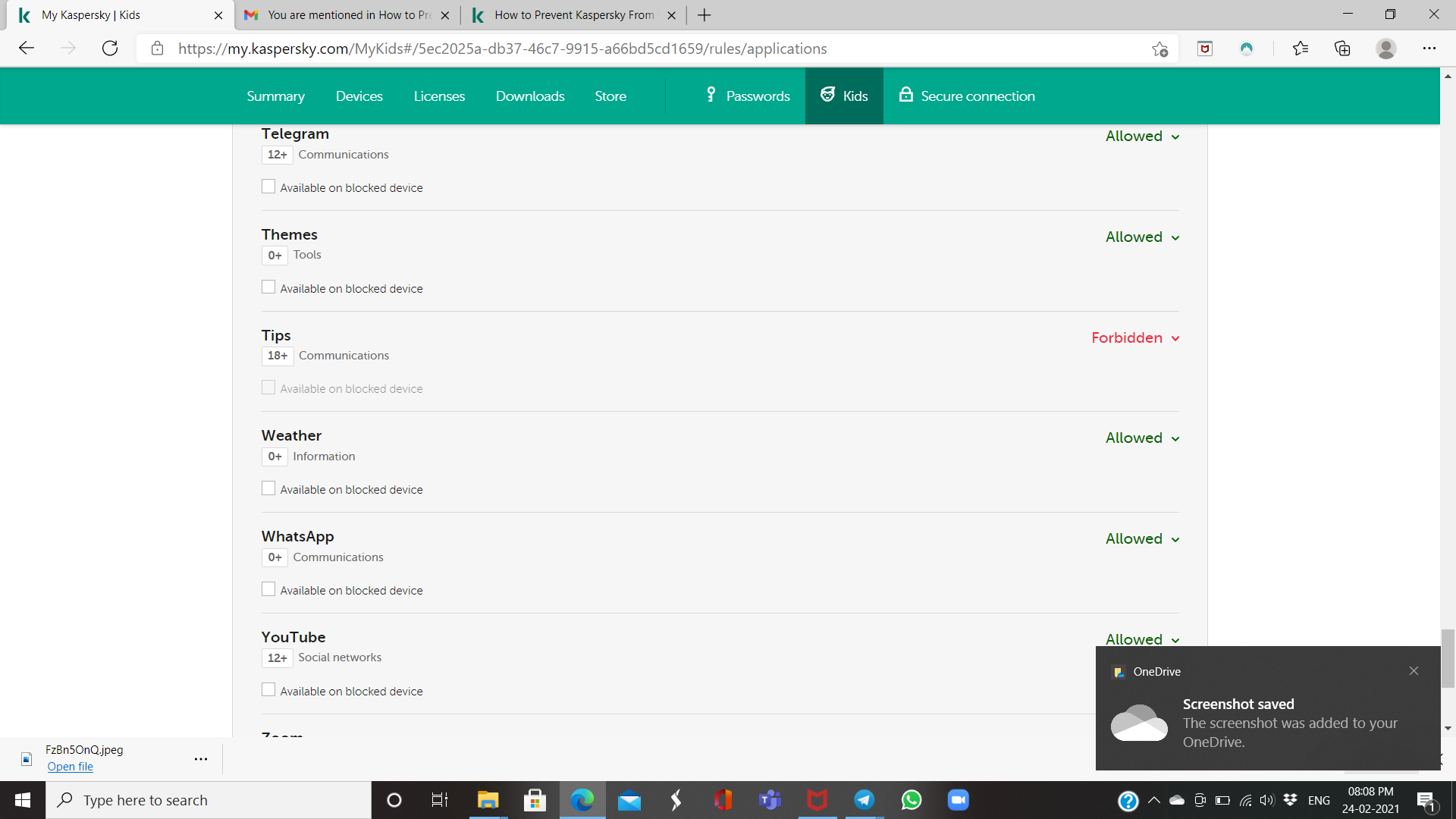The image size is (1456, 819).
Task: Go to the Devices menu item
Action: coord(359,96)
